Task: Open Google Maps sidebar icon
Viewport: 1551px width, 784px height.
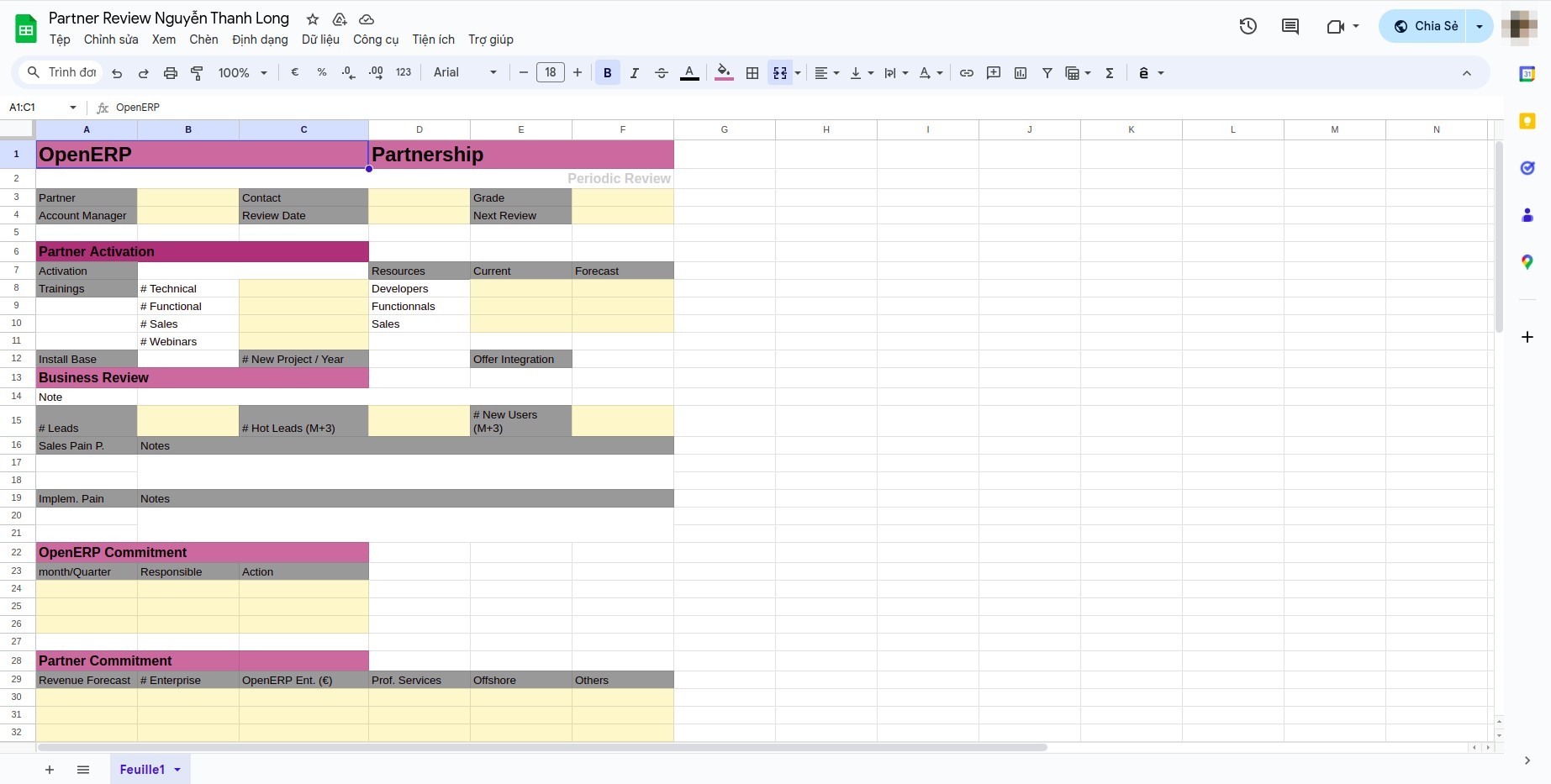Action: 1527,262
